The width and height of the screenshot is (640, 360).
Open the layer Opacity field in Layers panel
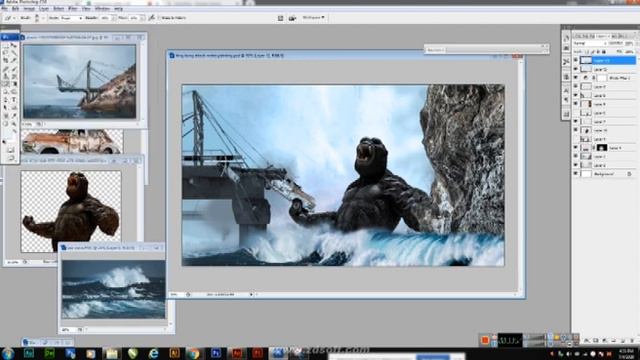pos(629,43)
